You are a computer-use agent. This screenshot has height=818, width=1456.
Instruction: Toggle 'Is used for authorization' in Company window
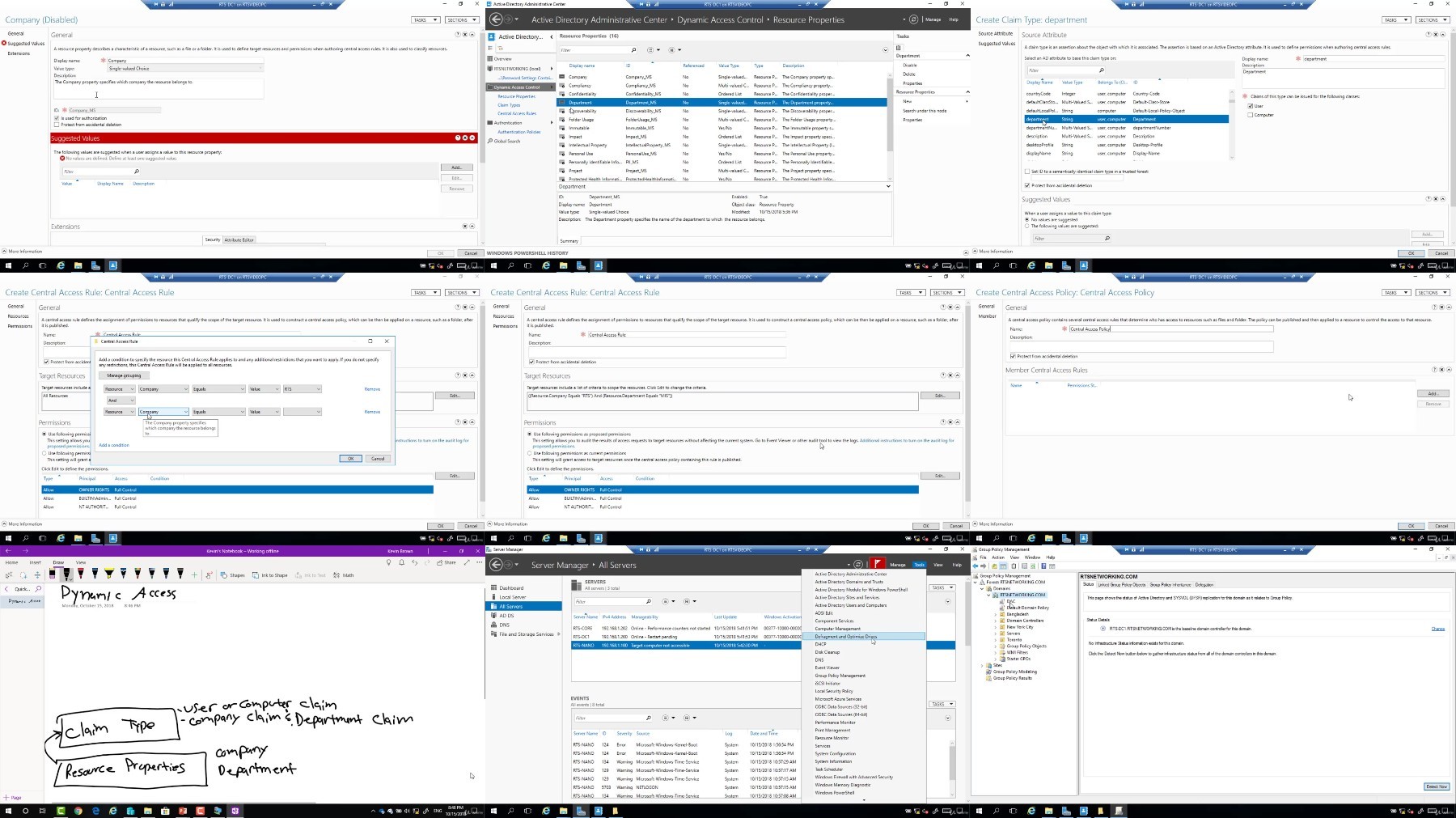pos(57,118)
